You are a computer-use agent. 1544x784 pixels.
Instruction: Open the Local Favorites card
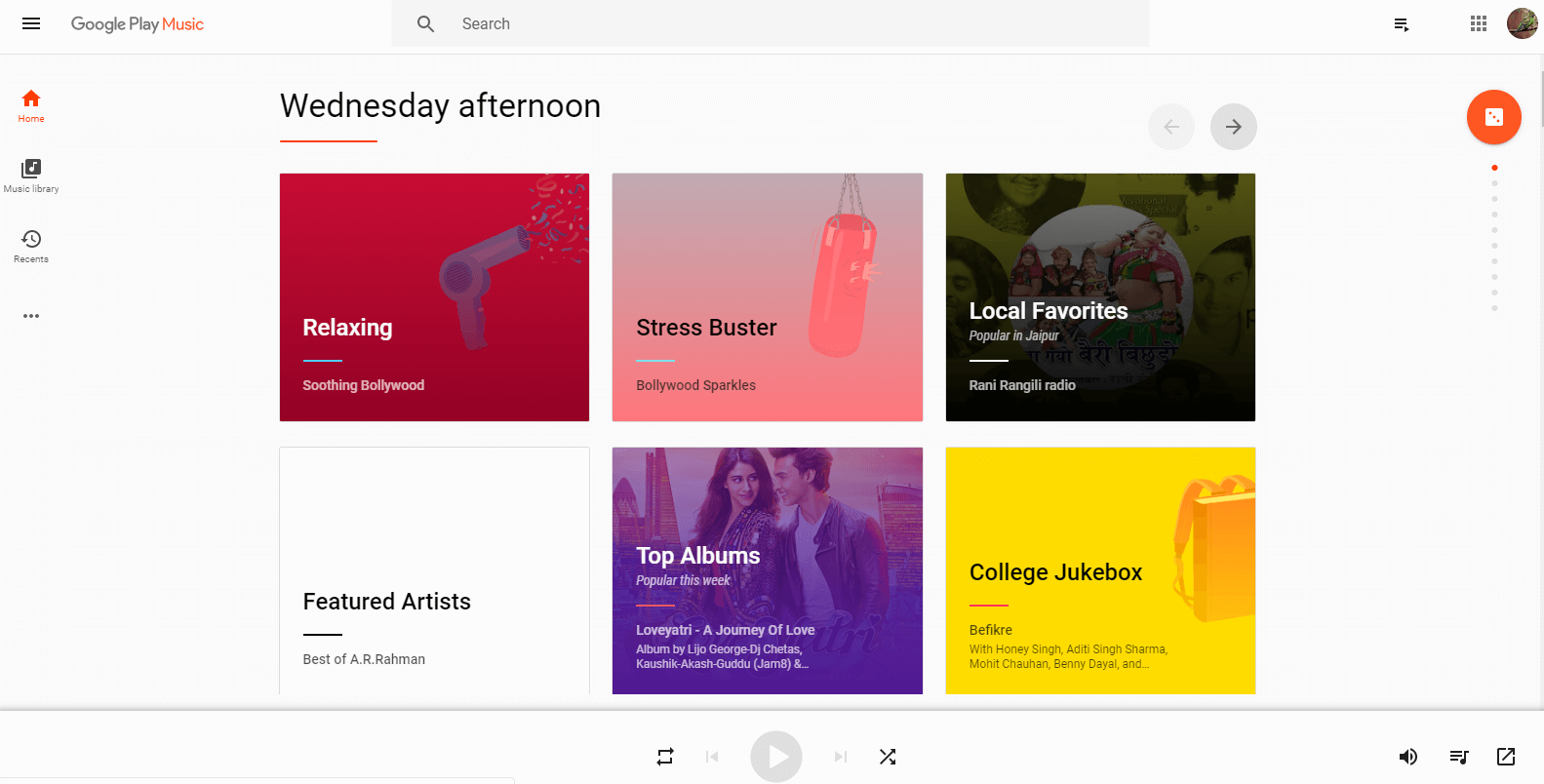(x=1100, y=297)
